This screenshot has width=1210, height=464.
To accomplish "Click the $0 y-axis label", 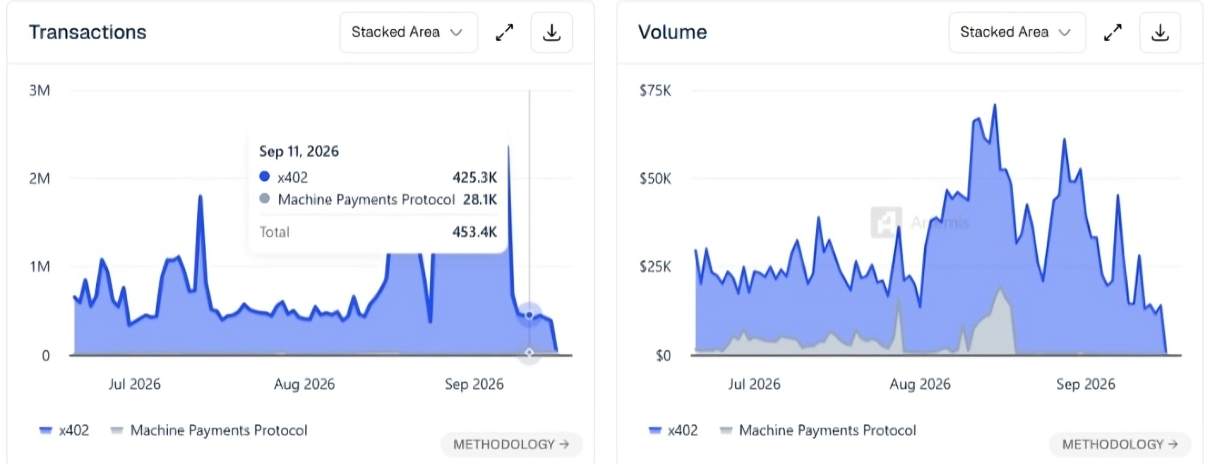I will pos(662,355).
